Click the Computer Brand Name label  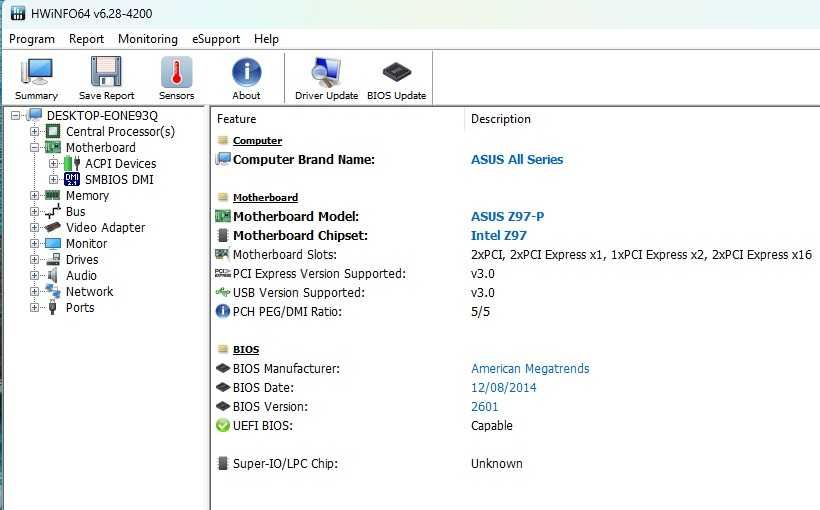(x=304, y=159)
